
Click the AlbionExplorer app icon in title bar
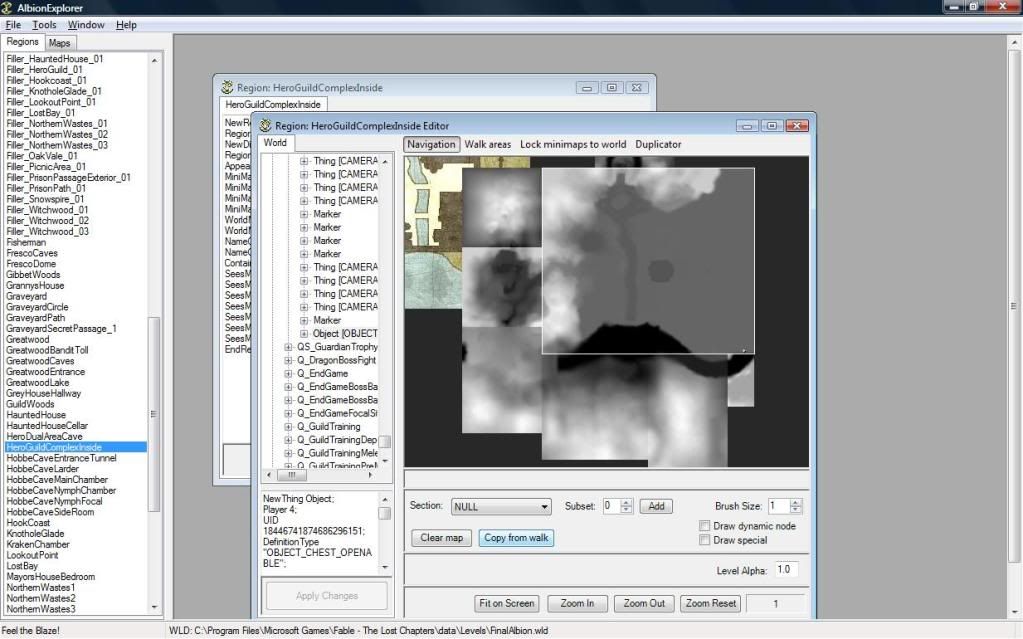tap(7, 8)
